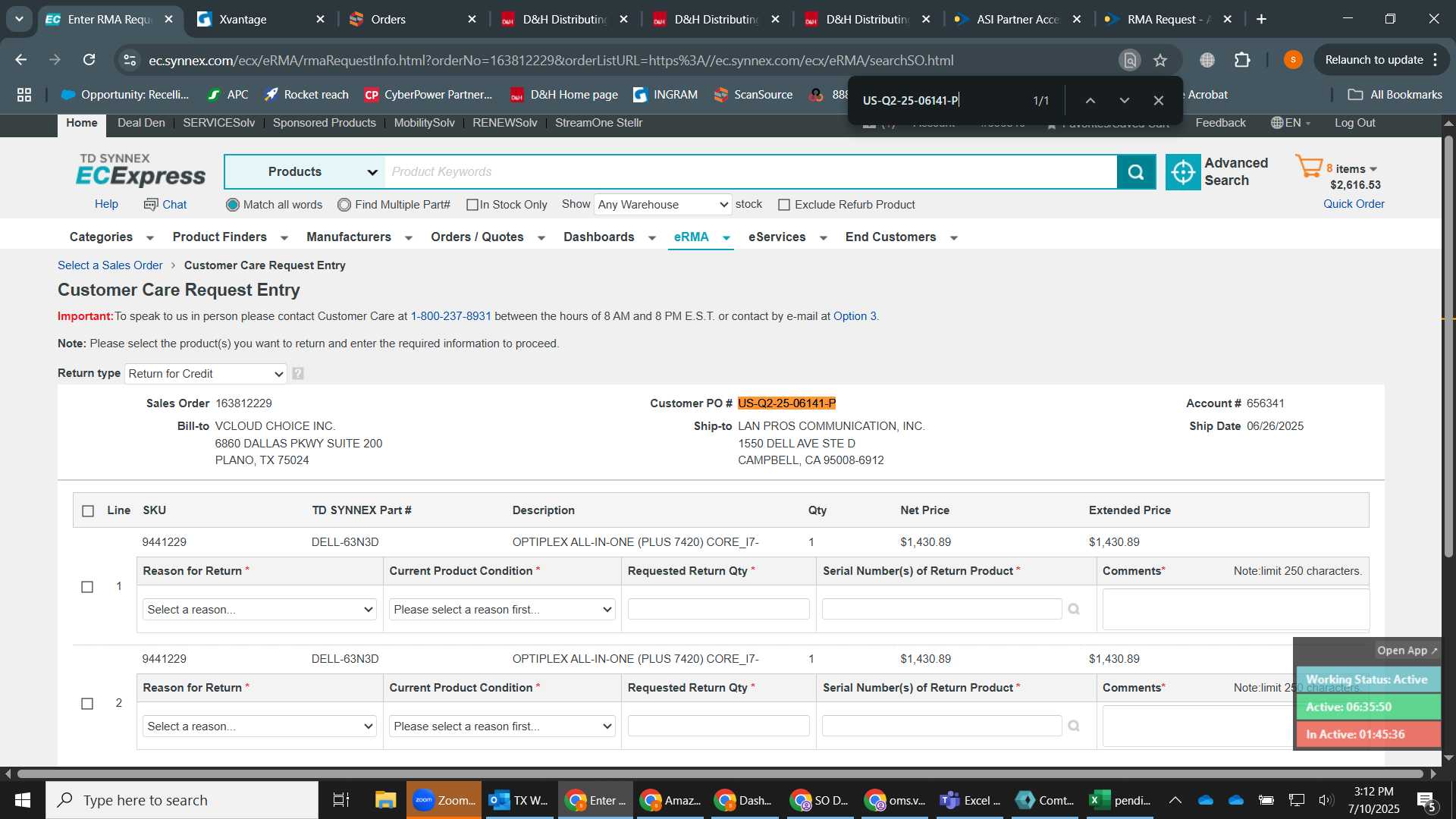Open the Products search category dropdown
This screenshot has height=819, width=1456.
305,172
